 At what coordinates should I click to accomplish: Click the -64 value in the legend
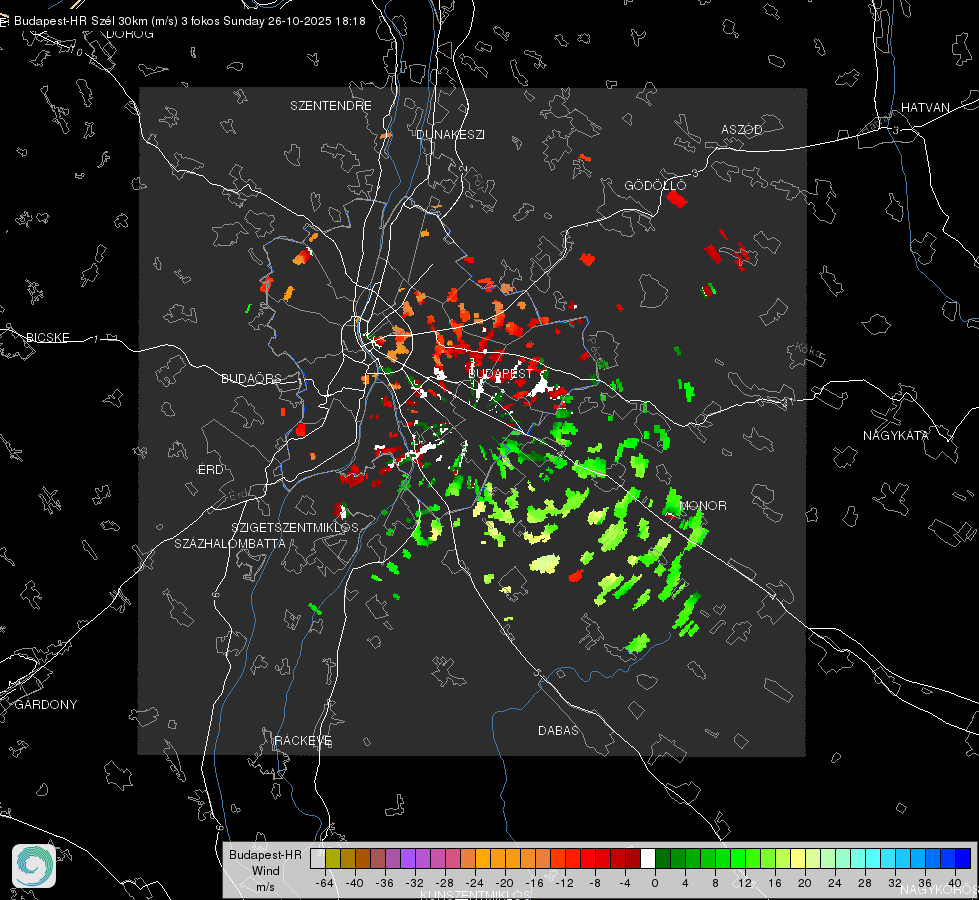pos(324,883)
